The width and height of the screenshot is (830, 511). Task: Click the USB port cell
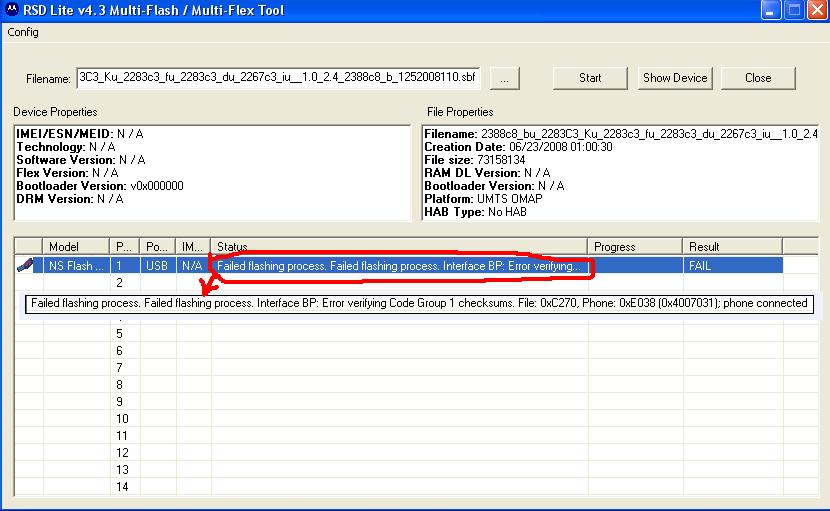pos(157,266)
